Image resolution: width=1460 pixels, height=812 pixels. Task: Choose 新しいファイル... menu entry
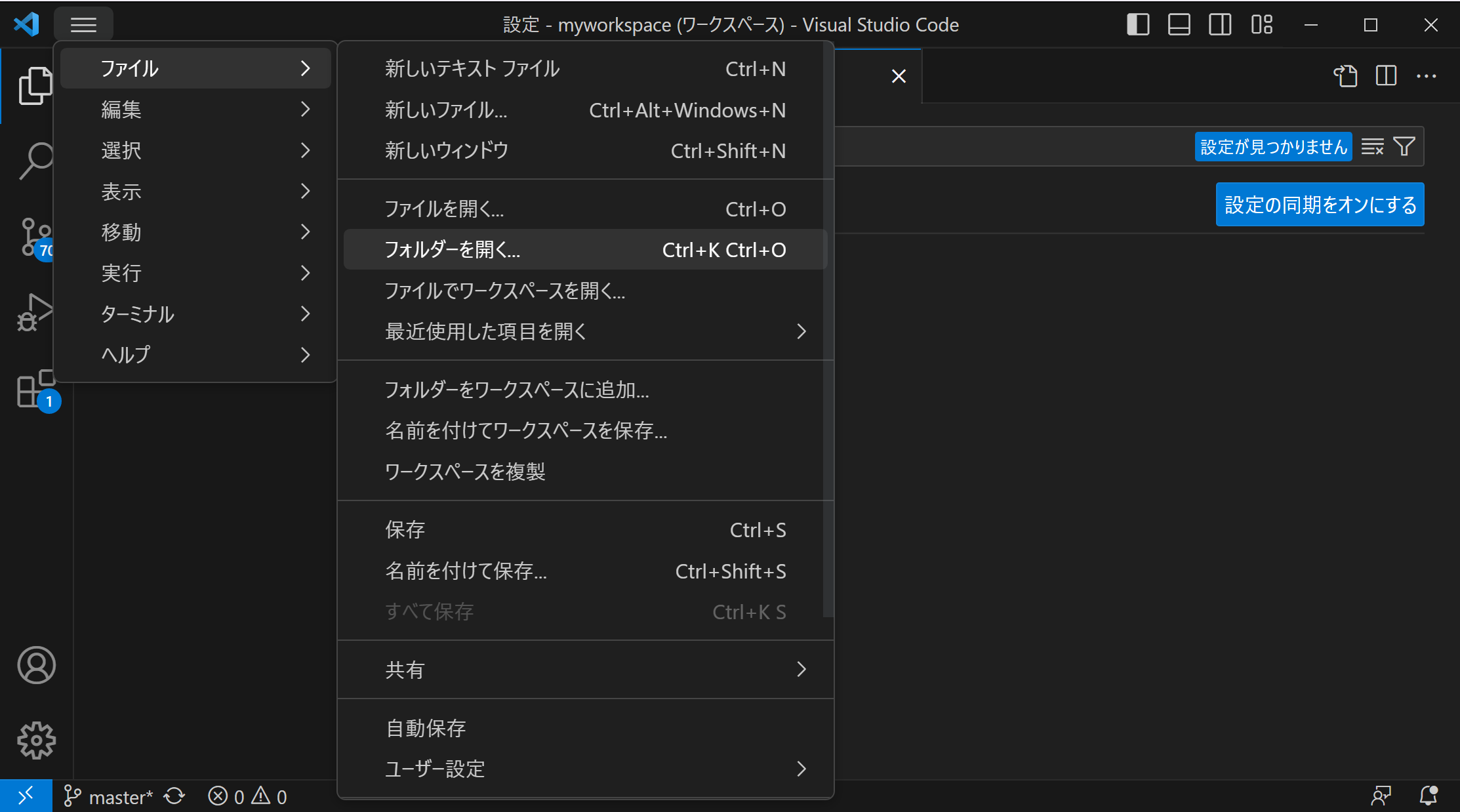point(585,110)
